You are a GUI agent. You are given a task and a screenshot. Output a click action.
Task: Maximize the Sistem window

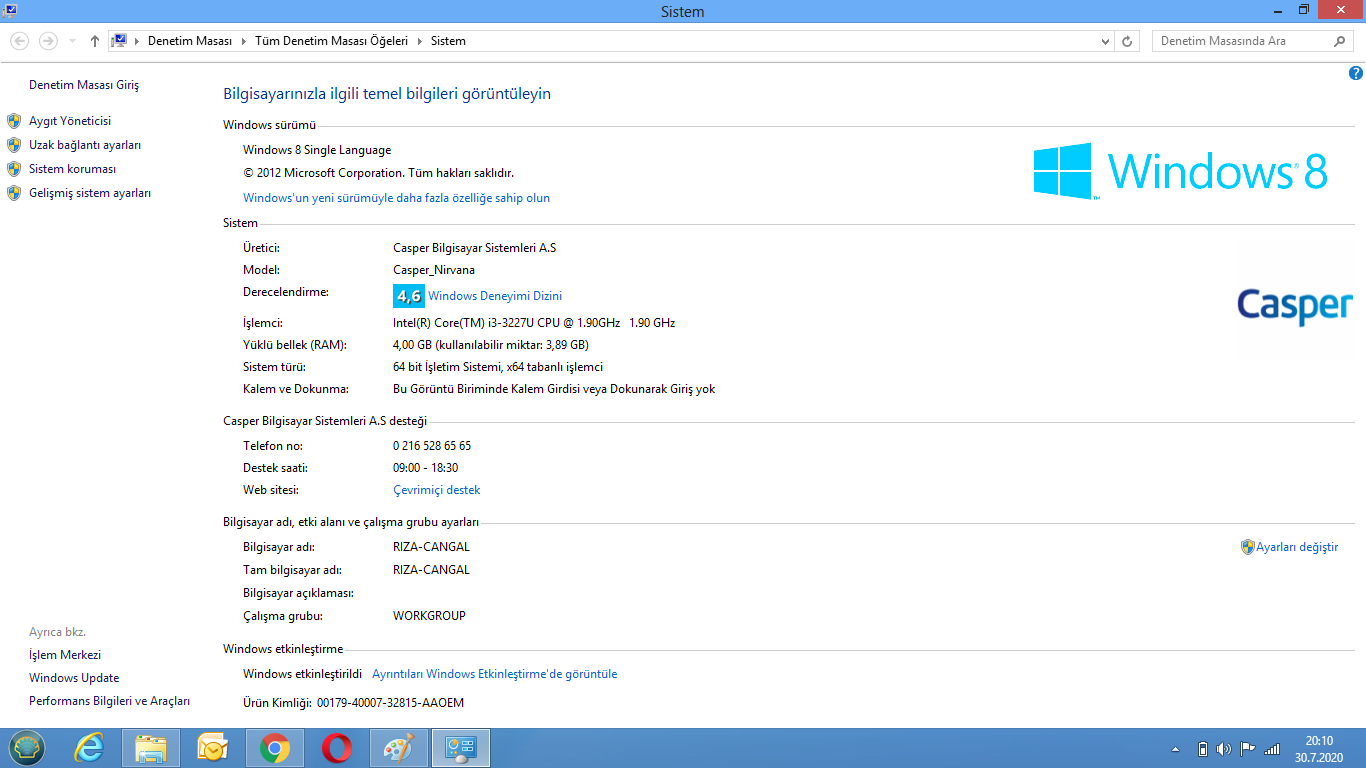pyautogui.click(x=1304, y=9)
